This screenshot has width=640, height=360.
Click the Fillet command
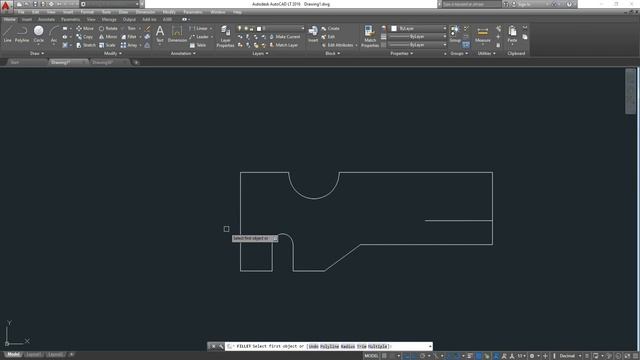pos(129,37)
